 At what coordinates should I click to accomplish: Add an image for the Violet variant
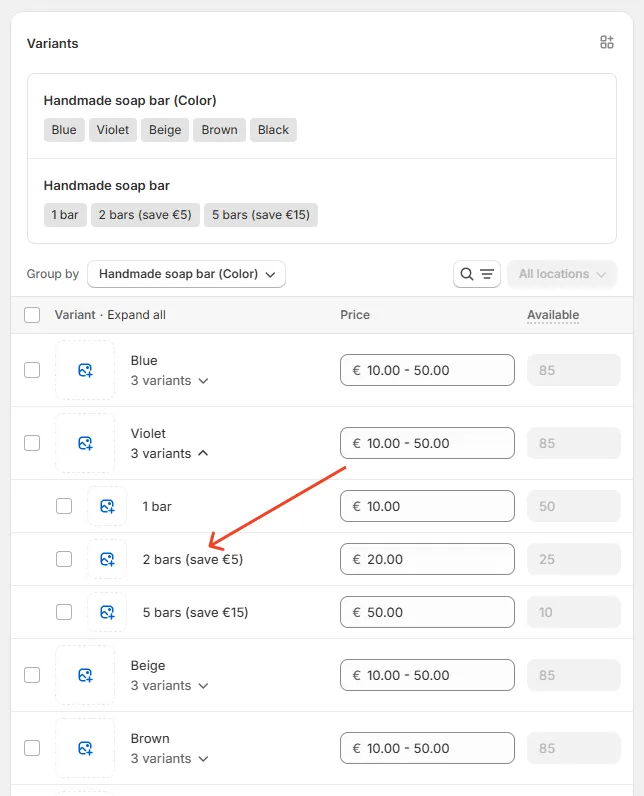pyautogui.click(x=85, y=443)
